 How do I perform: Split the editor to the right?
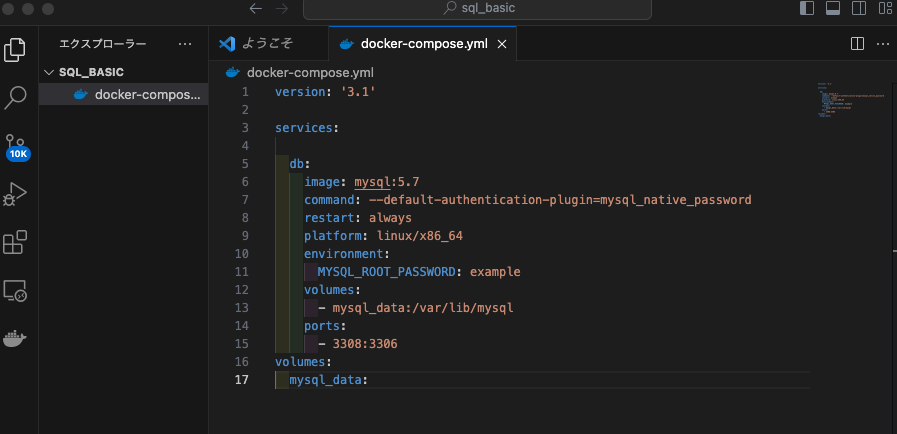coord(857,44)
